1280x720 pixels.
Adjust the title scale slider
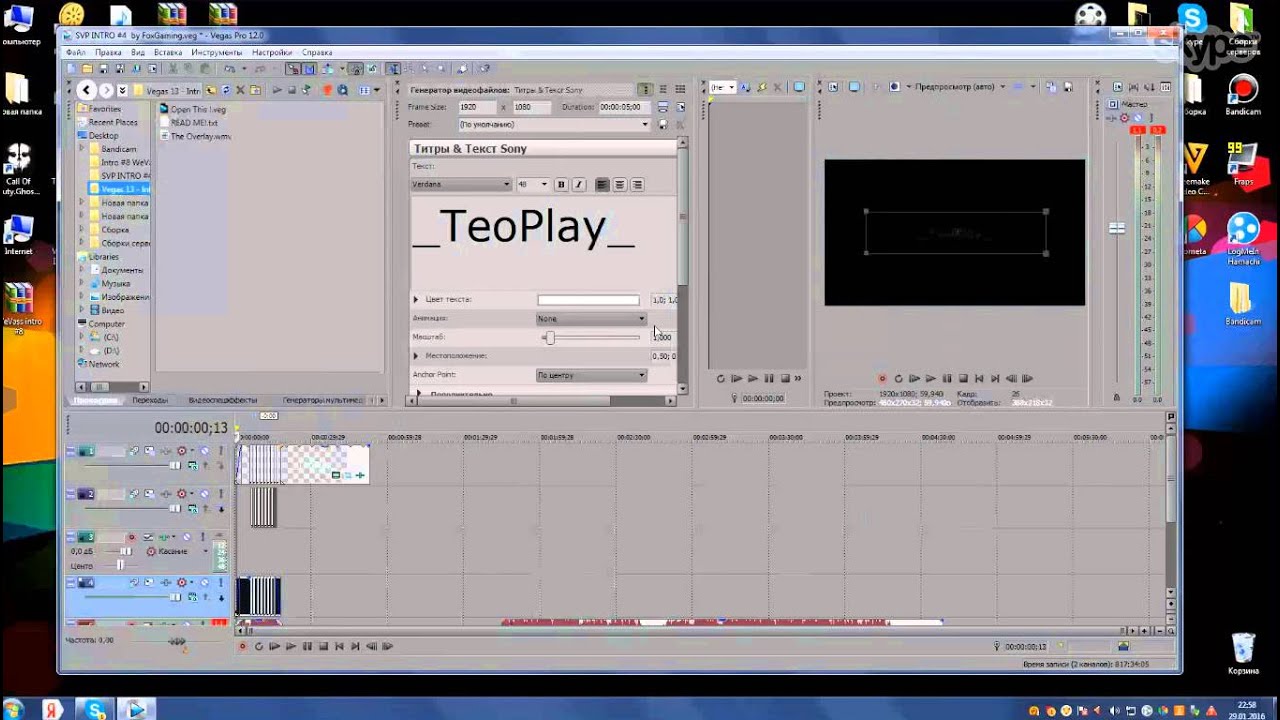549,337
